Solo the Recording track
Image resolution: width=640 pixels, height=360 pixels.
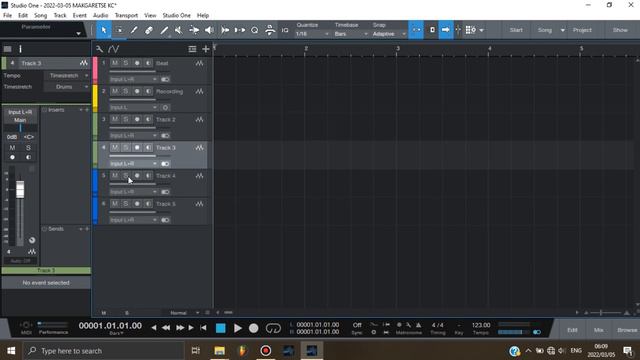pos(126,91)
